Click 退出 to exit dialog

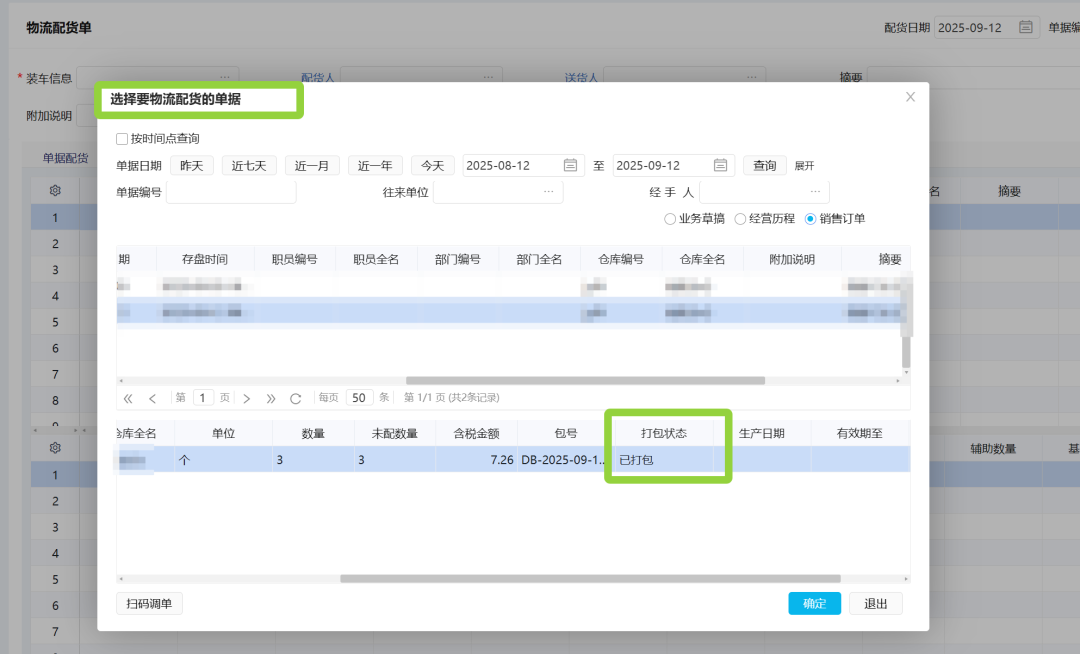tap(875, 603)
